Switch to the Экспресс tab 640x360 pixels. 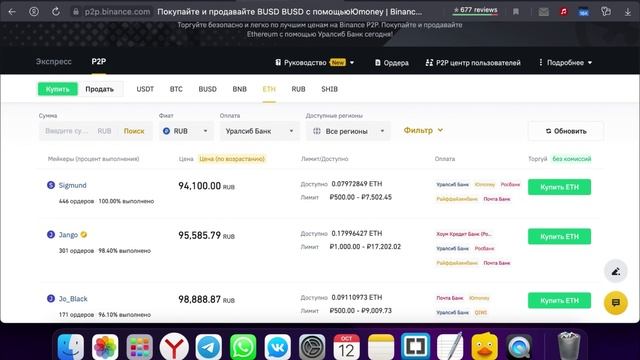pyautogui.click(x=53, y=62)
